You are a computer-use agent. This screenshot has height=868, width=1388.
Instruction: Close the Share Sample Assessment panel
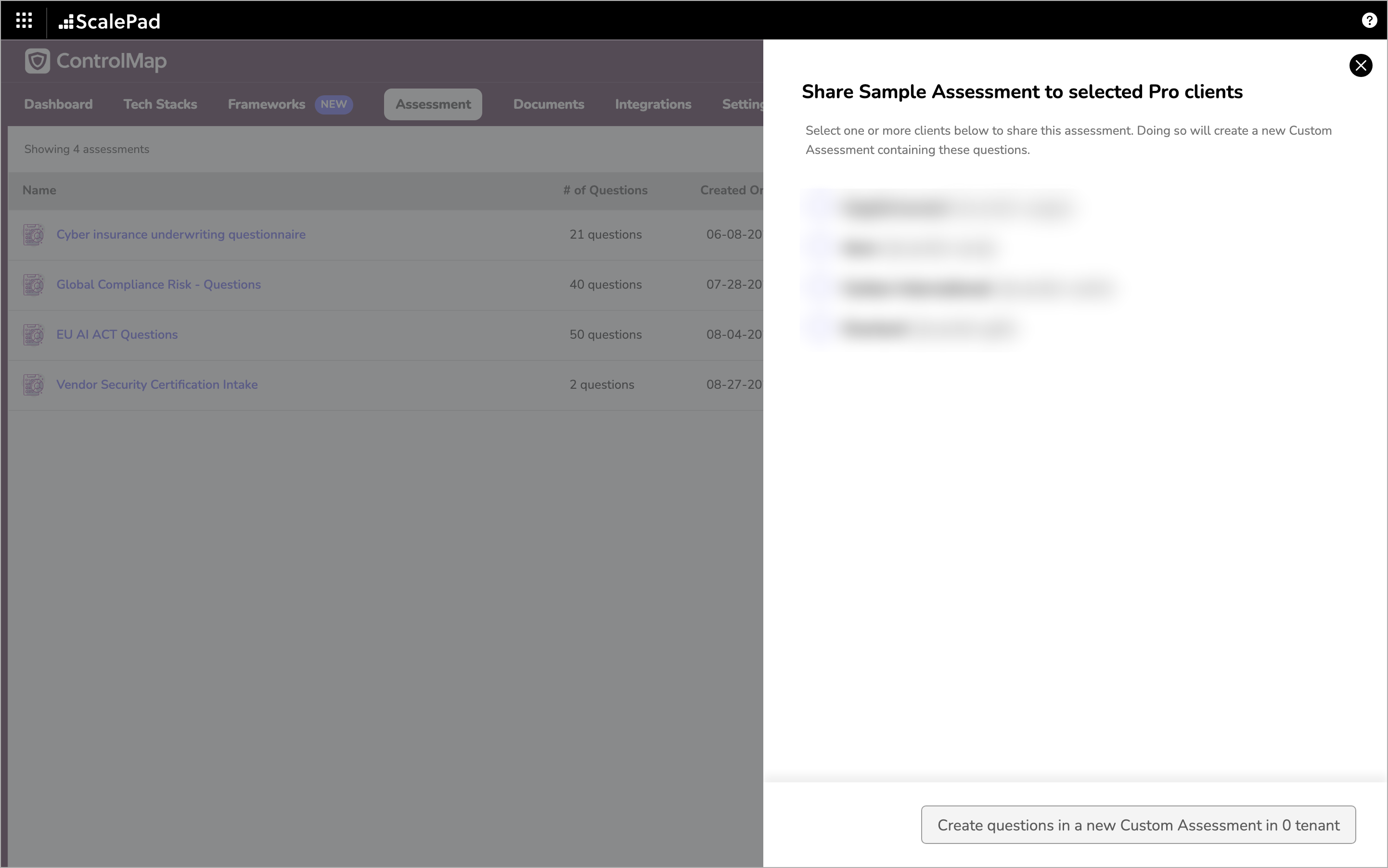pos(1360,65)
